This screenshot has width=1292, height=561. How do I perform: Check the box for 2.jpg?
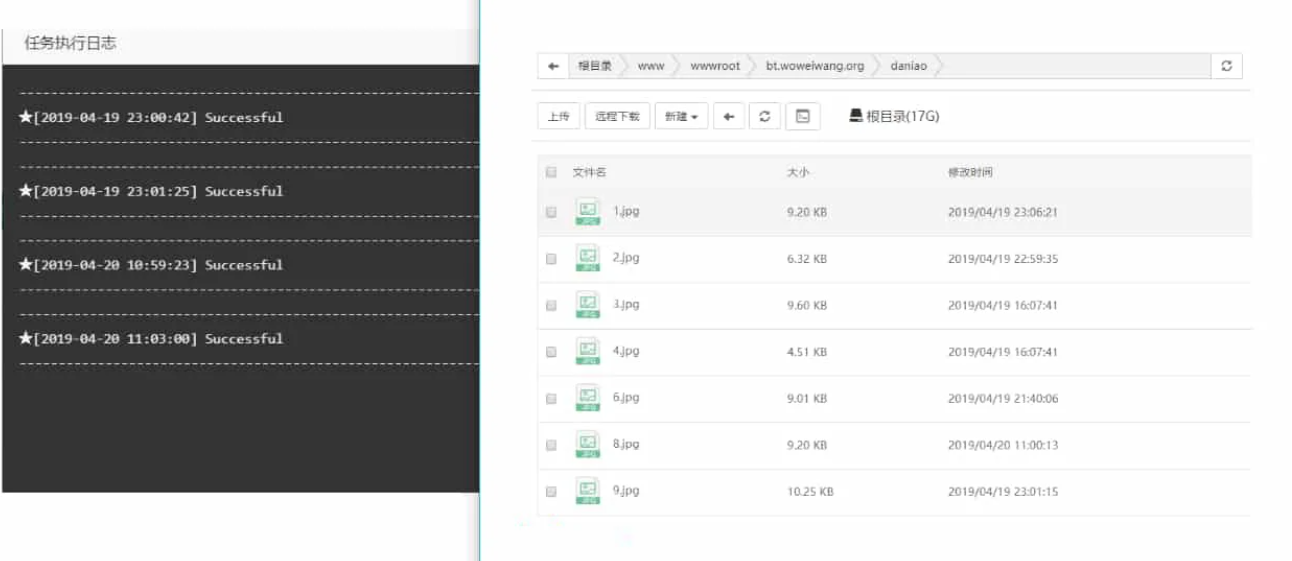(x=551, y=259)
